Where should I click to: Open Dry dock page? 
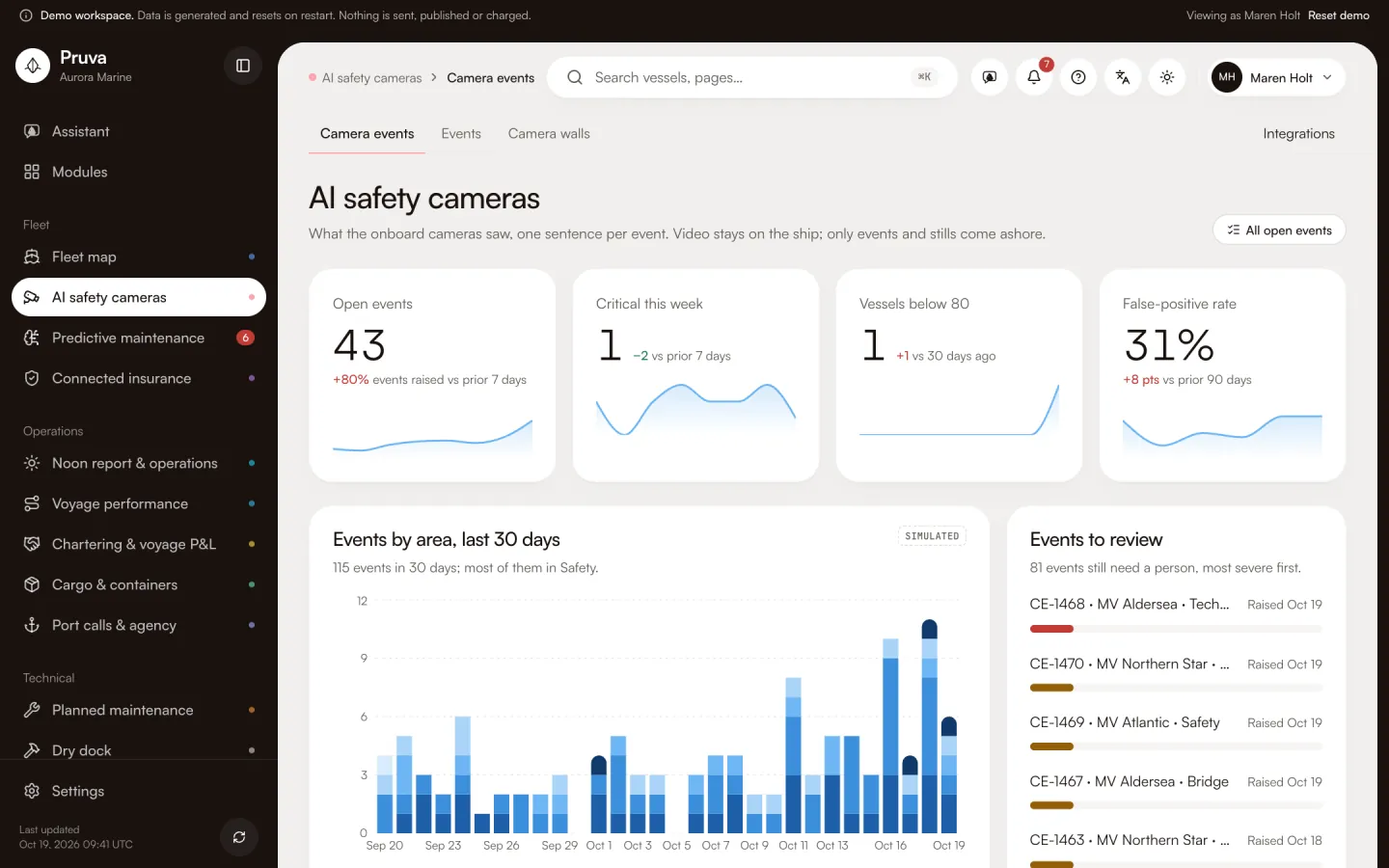pyautogui.click(x=139, y=750)
